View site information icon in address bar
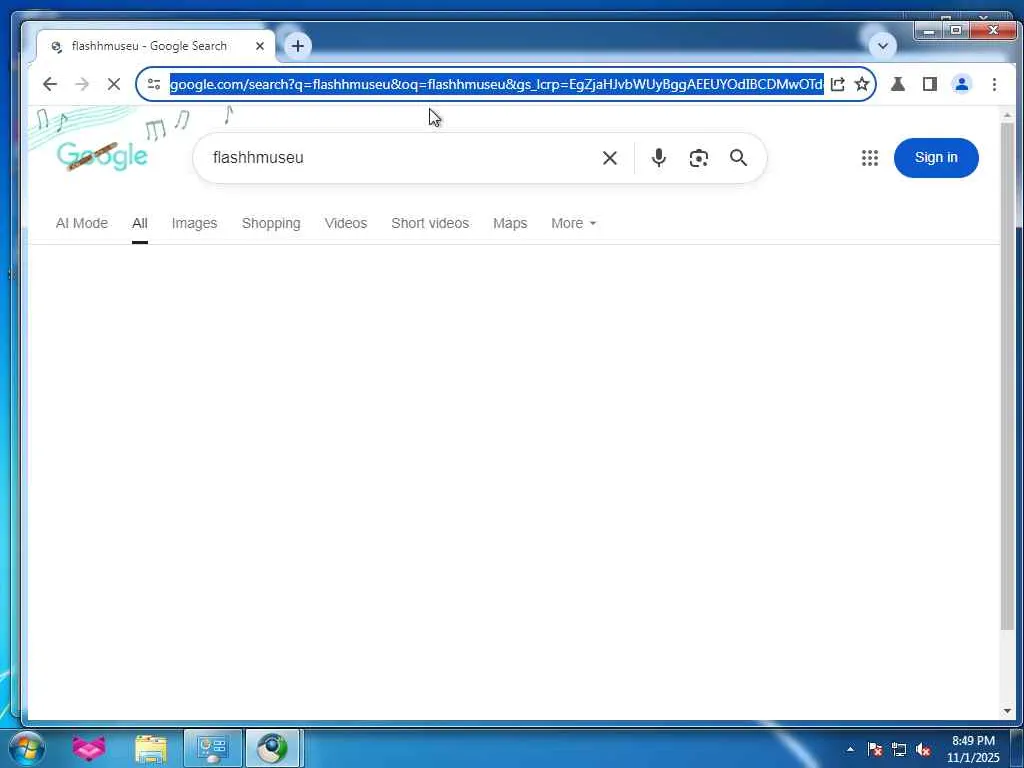Viewport: 1024px width, 768px height. [x=154, y=84]
